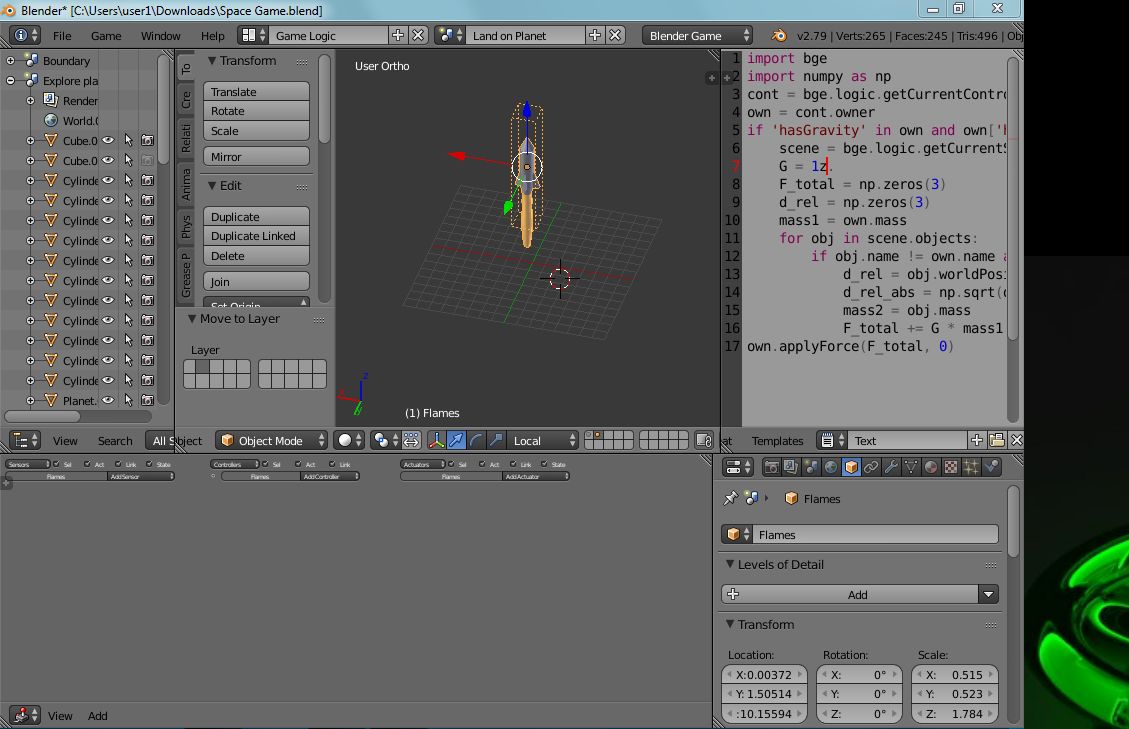The height and width of the screenshot is (729, 1129).
Task: Switch to the Phys tool shelf tab
Action: tap(186, 226)
